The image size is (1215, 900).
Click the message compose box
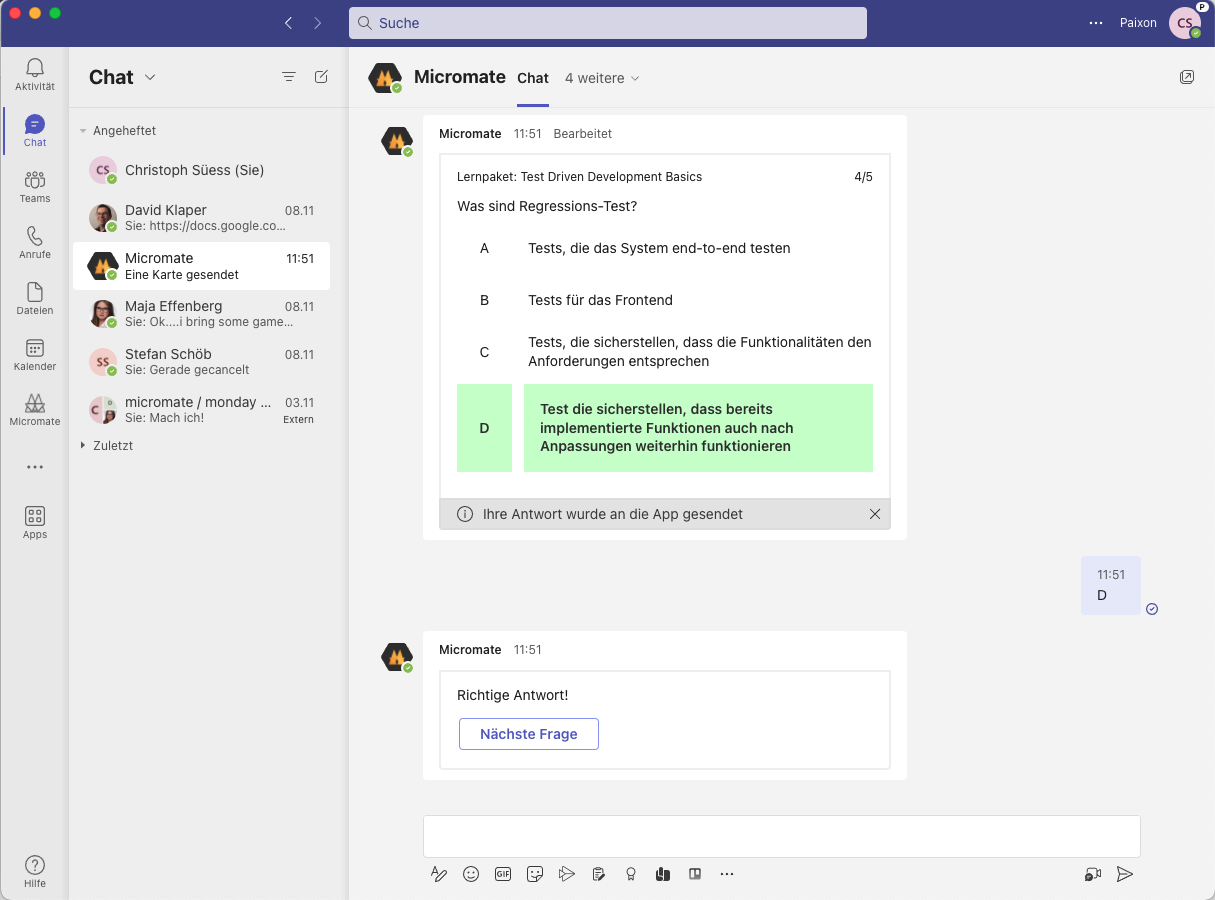[x=782, y=837]
